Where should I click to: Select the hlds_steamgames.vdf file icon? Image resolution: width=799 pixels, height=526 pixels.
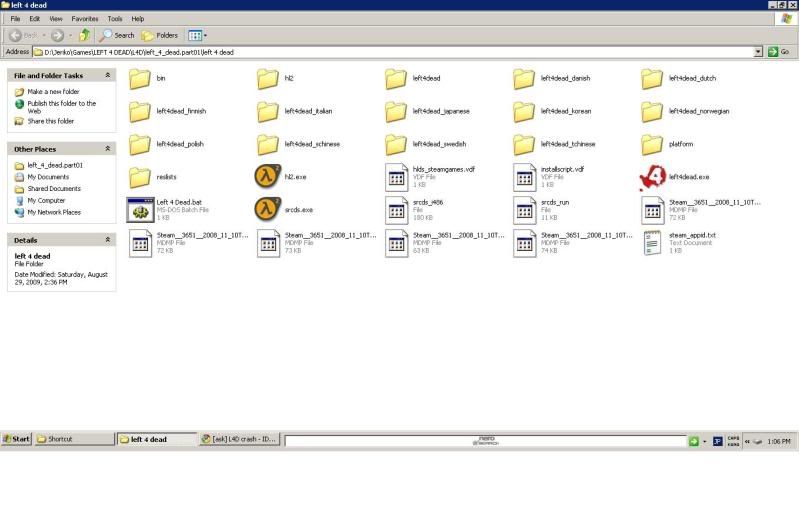tap(396, 177)
